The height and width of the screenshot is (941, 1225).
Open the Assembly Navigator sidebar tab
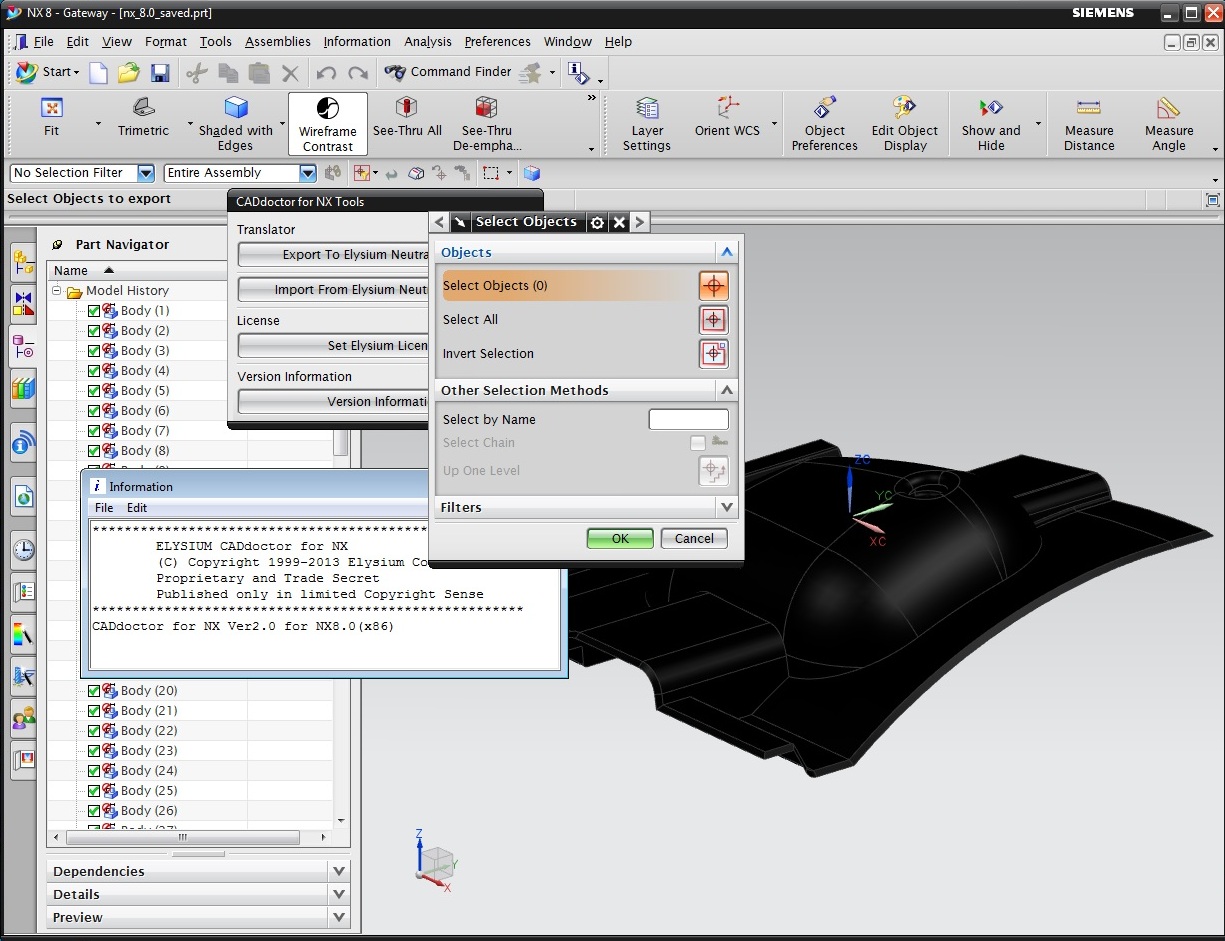click(24, 263)
